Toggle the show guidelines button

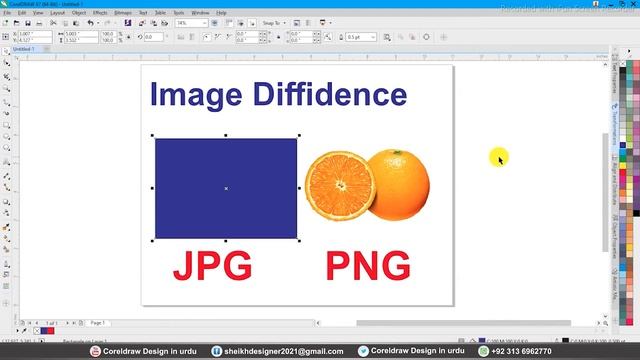(252, 23)
